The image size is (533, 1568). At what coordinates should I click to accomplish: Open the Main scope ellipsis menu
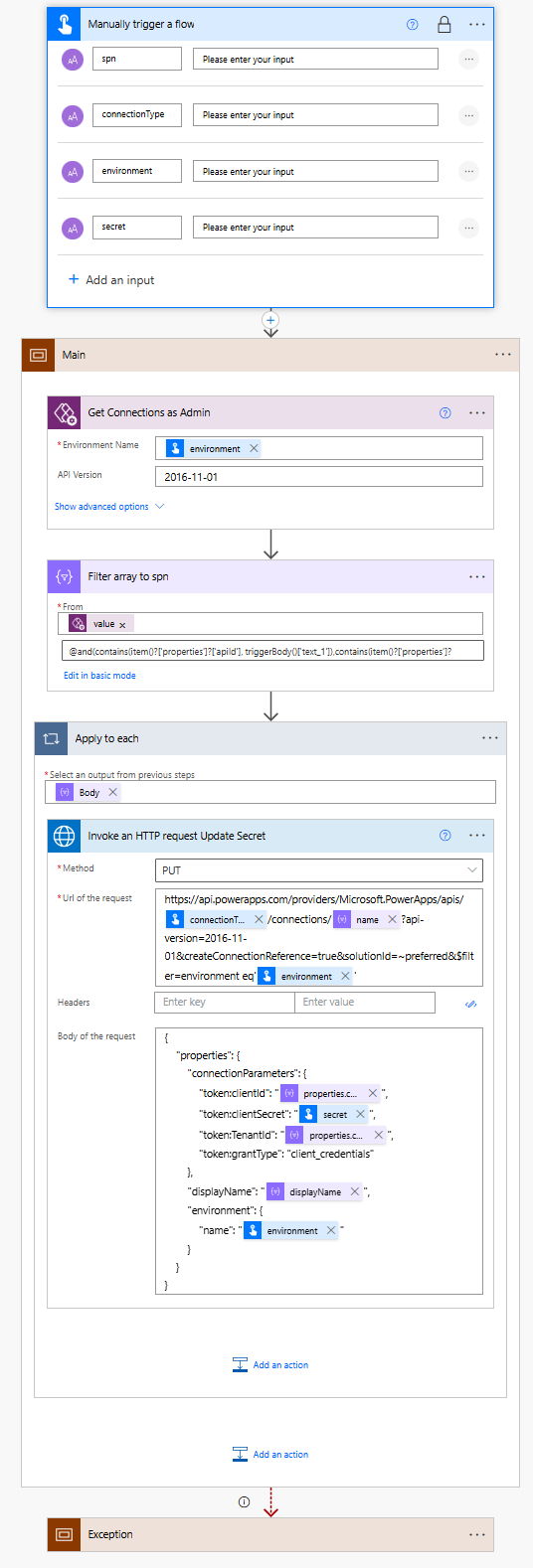(x=503, y=355)
